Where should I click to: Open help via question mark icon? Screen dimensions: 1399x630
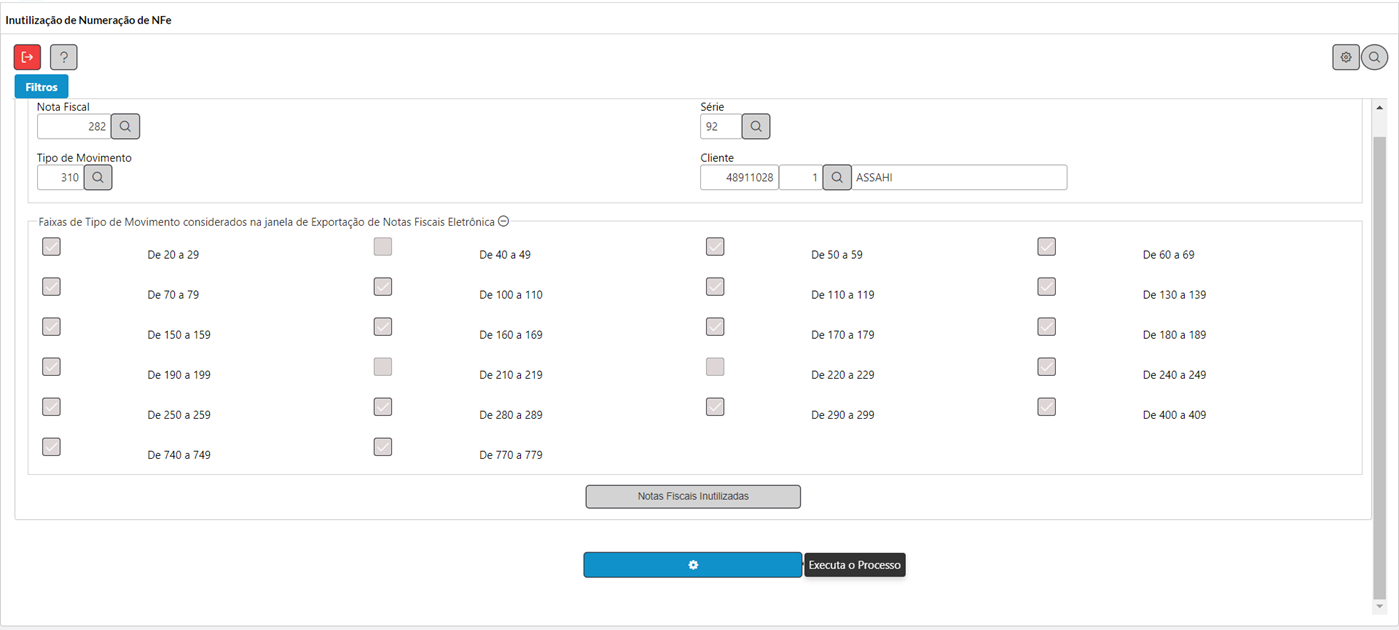pos(64,57)
